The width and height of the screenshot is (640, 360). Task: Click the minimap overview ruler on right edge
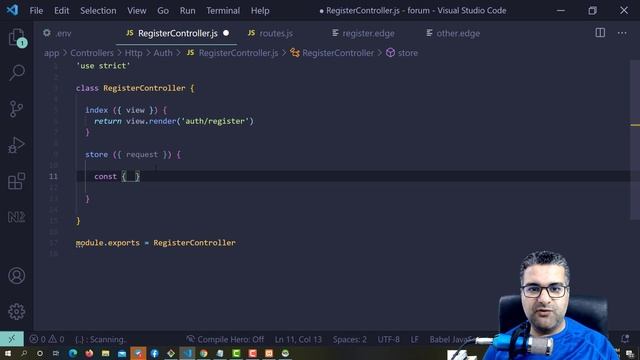point(635,139)
